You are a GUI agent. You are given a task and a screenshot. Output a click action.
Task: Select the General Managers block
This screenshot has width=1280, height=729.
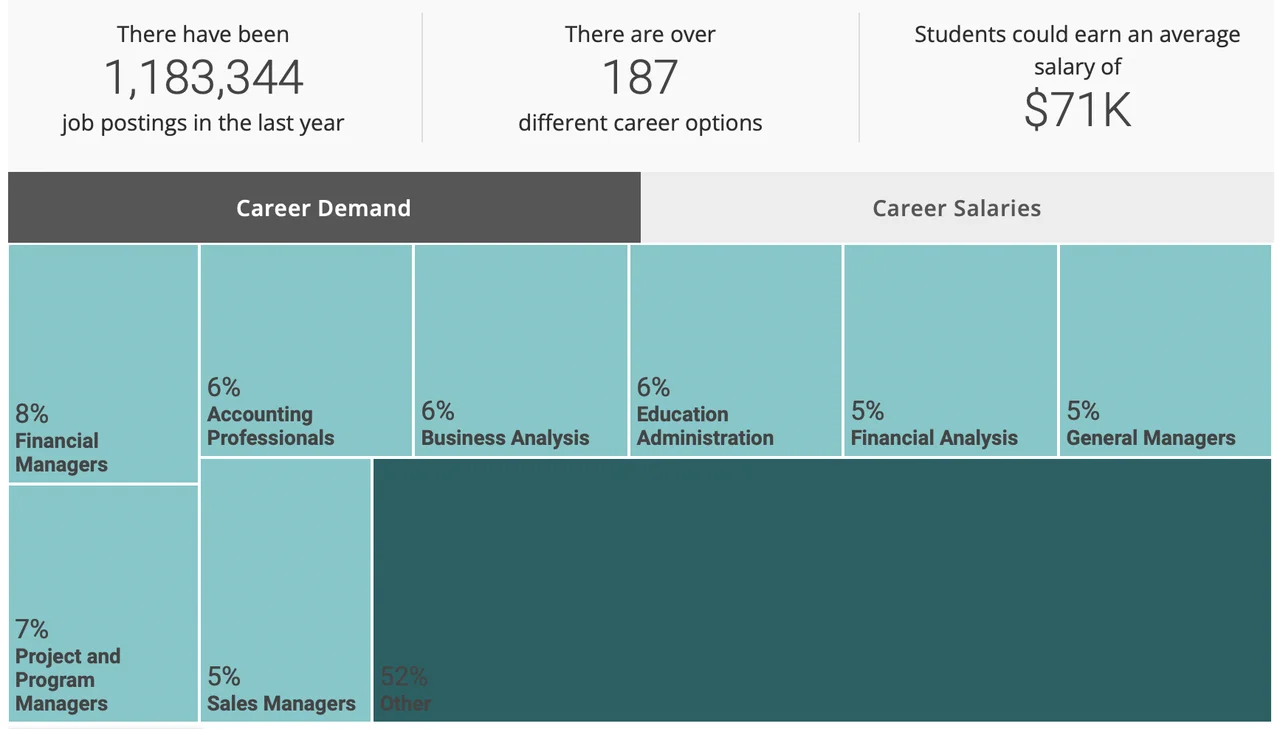tap(1165, 350)
